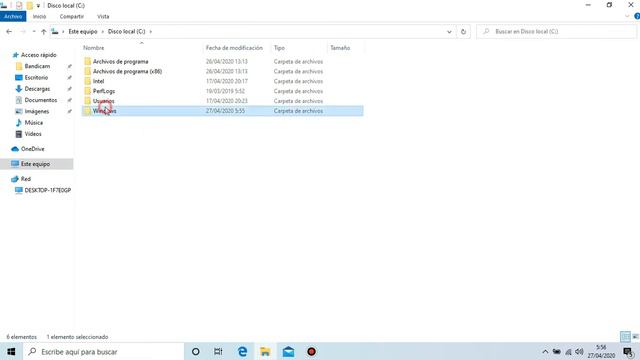Open DESKTOP-1F7E0GP network computer

pos(47,190)
